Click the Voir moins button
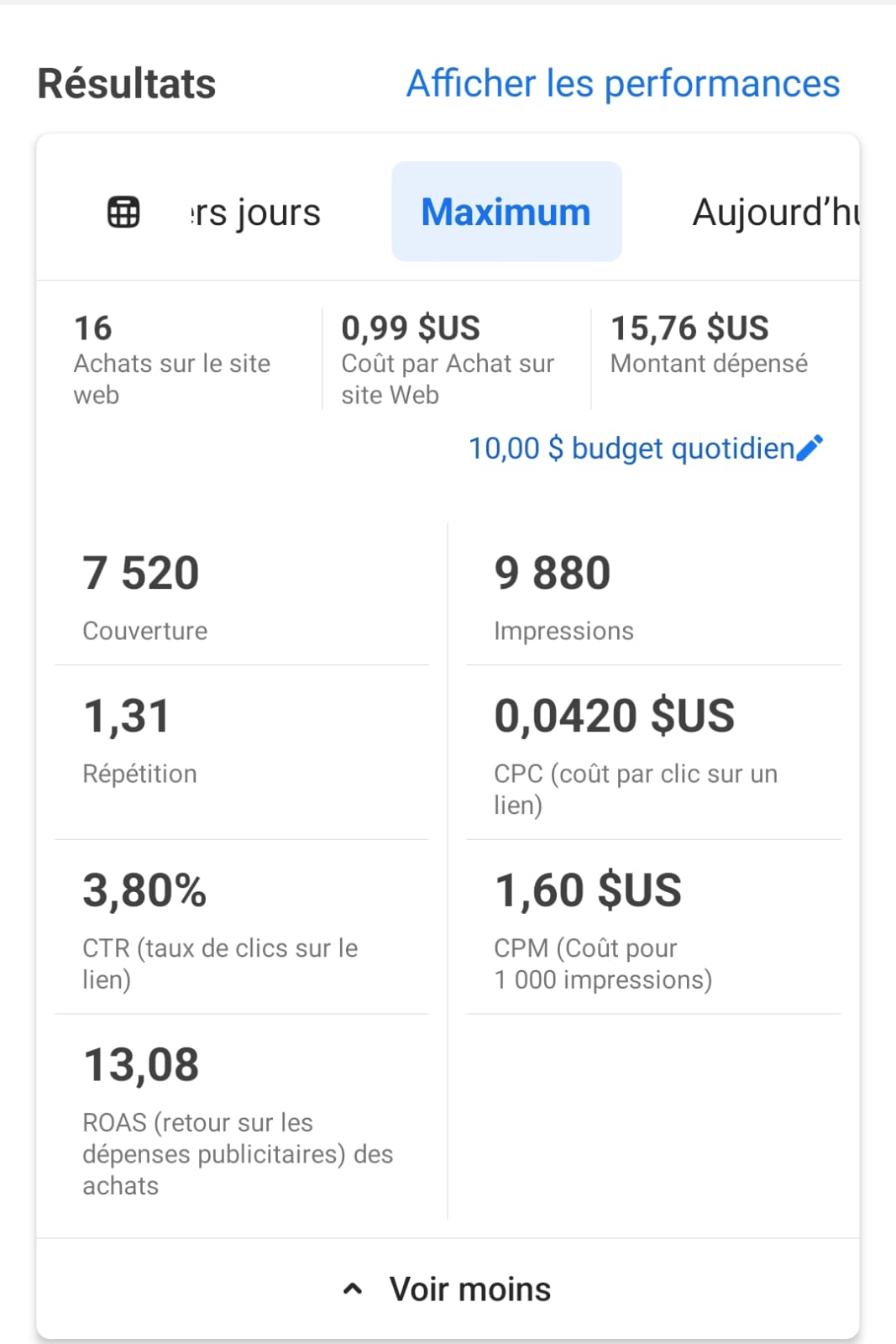 (x=469, y=1289)
